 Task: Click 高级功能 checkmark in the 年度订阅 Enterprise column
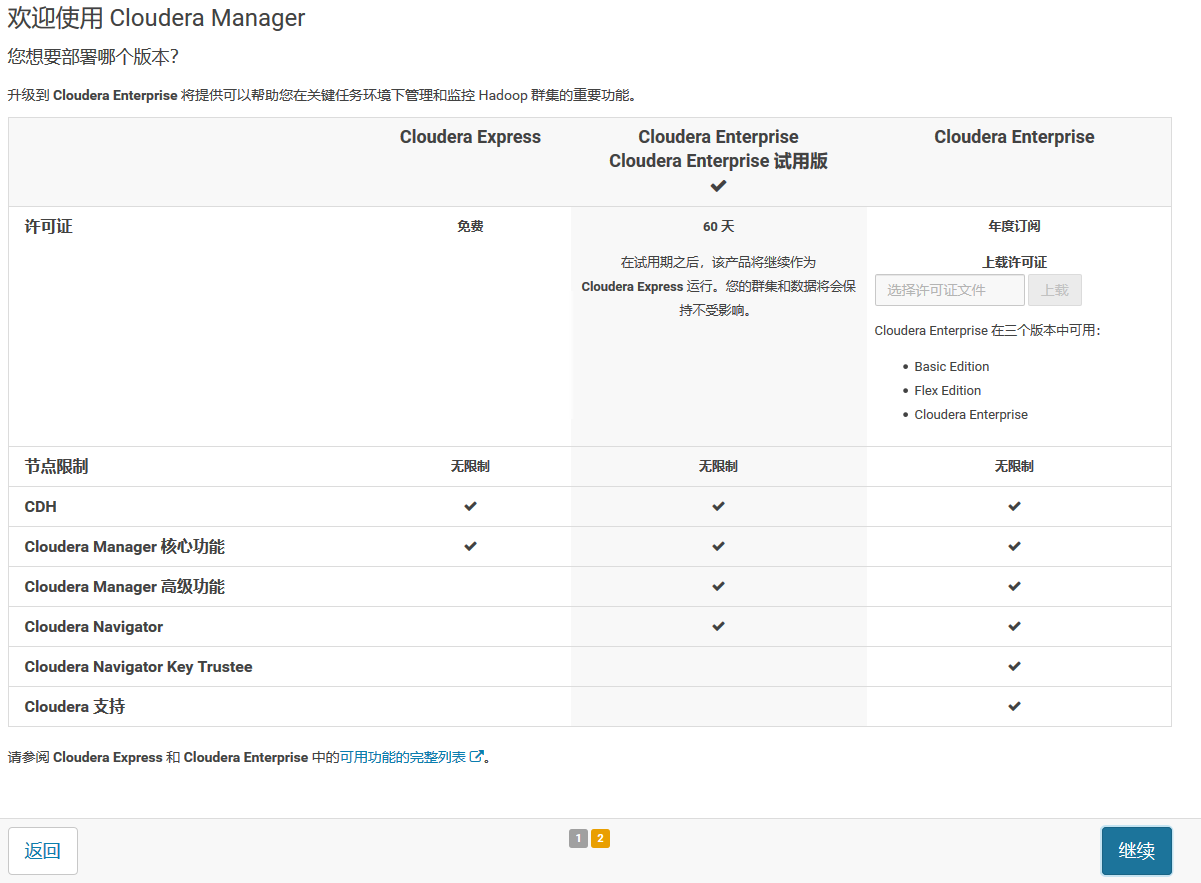(x=1014, y=586)
